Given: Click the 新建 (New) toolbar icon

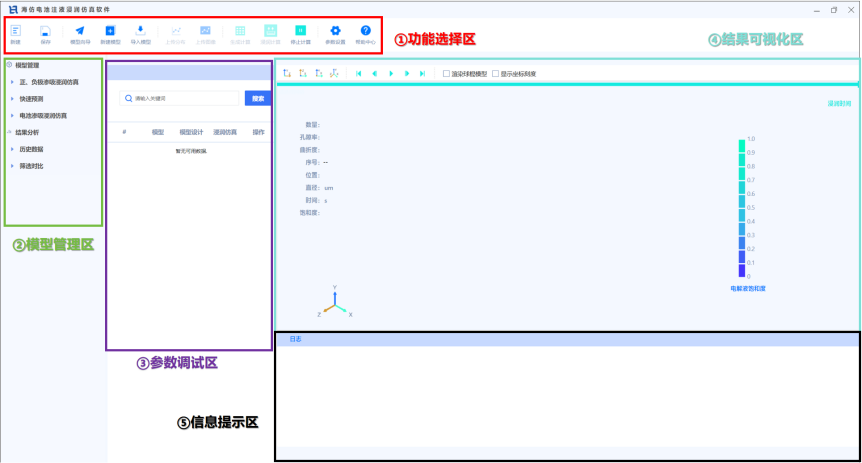Looking at the screenshot, I should point(15,33).
